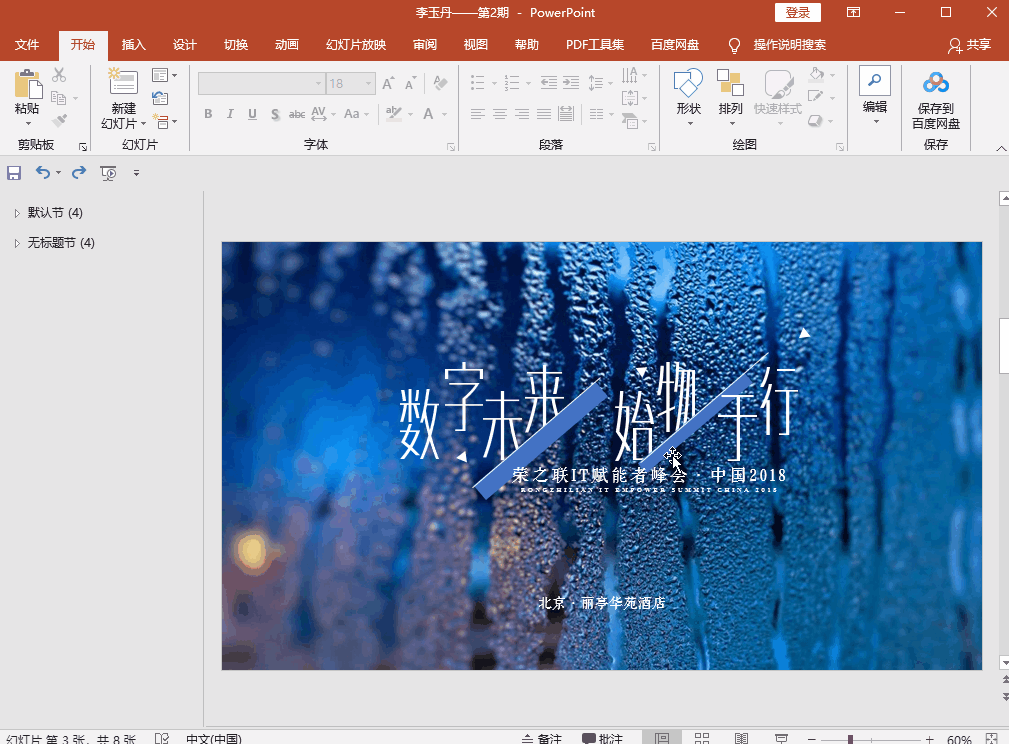Click the font color A swatch
This screenshot has width=1009, height=744.
click(428, 114)
